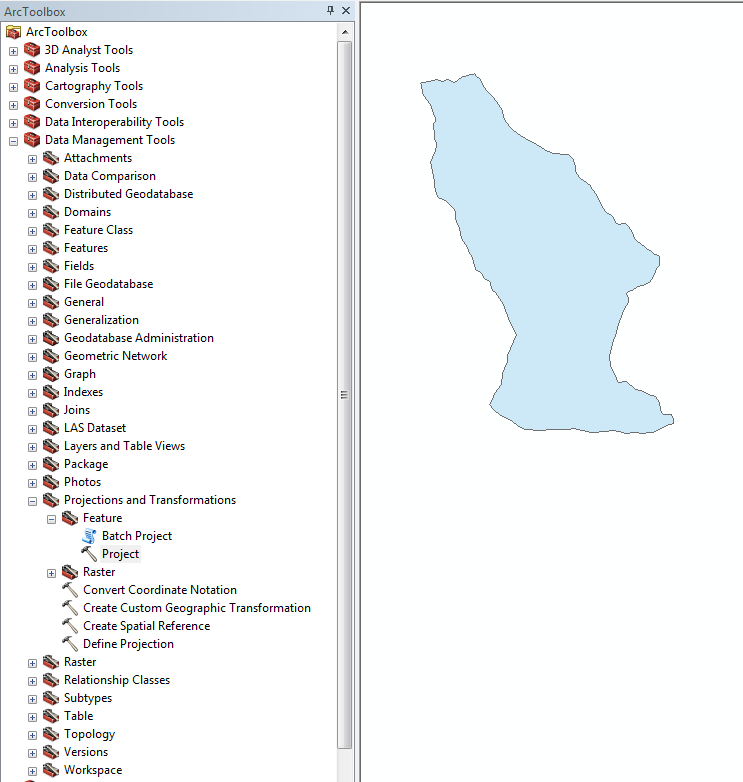Select Geodatabase Administration toolset label
Viewport: 743px width, 782px height.
click(x=139, y=338)
